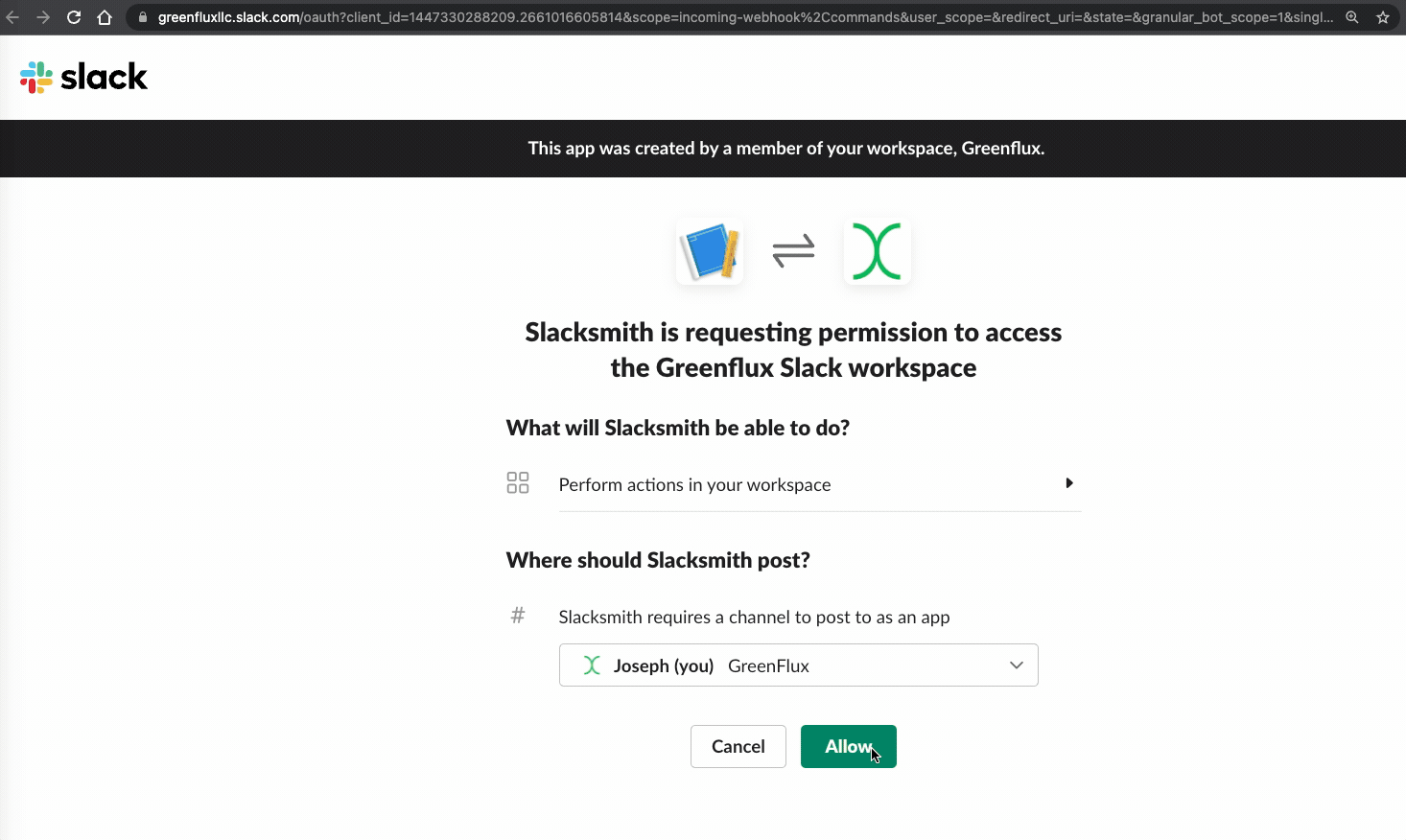The image size is (1406, 840).
Task: Click the exchange arrows between app icons
Action: coord(793,251)
